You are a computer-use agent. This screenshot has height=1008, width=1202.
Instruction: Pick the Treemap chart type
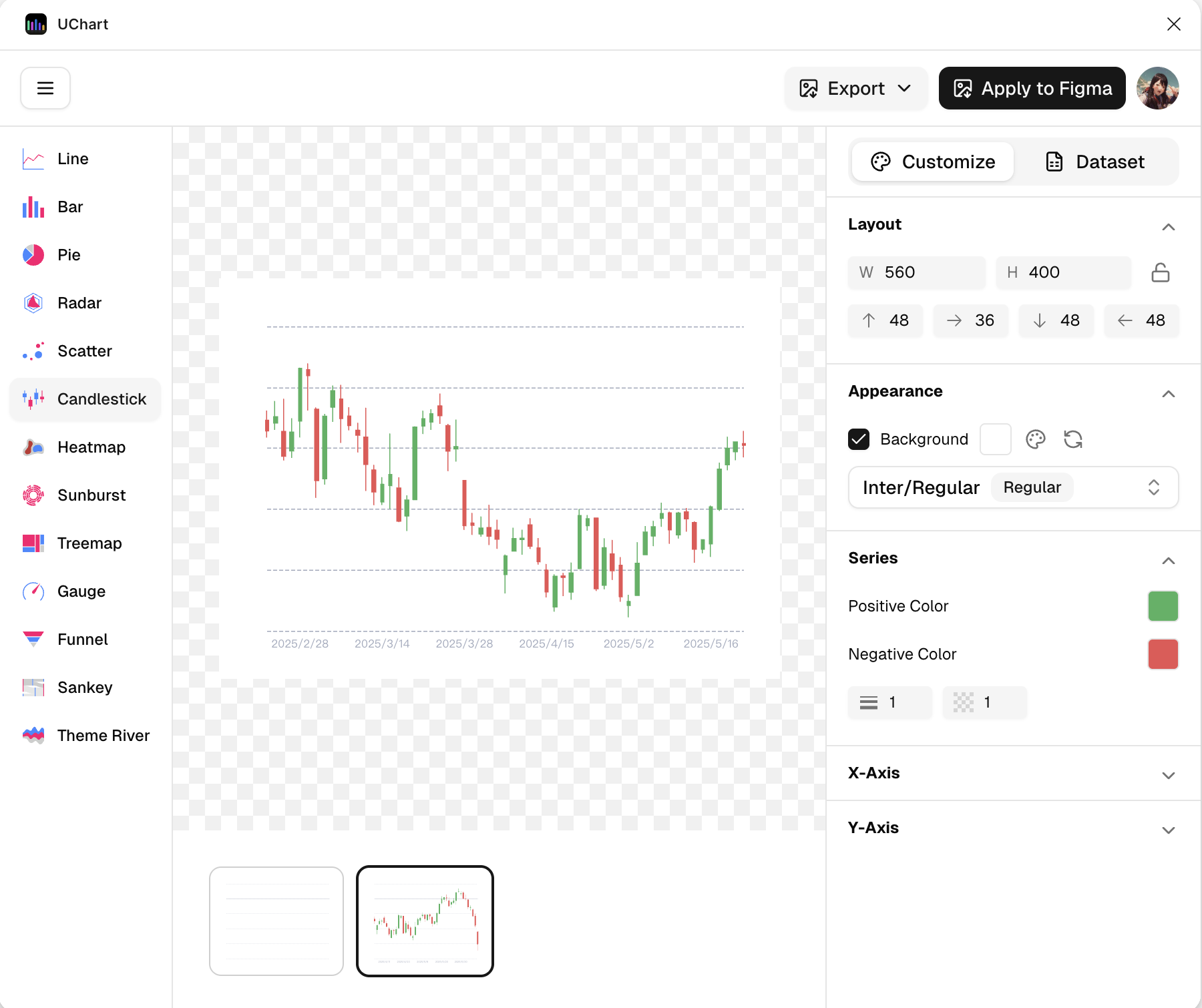89,543
